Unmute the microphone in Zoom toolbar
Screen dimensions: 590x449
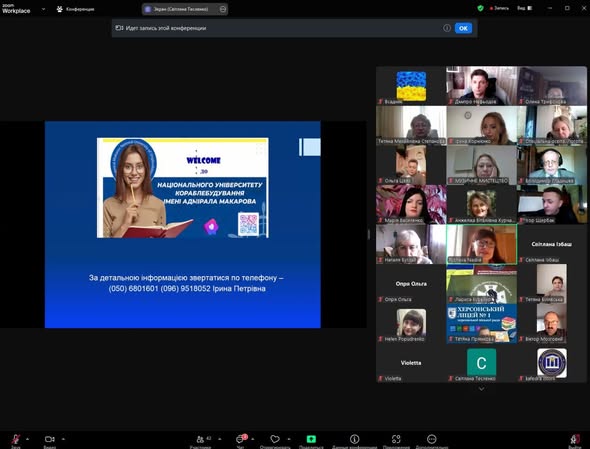[x=15, y=440]
